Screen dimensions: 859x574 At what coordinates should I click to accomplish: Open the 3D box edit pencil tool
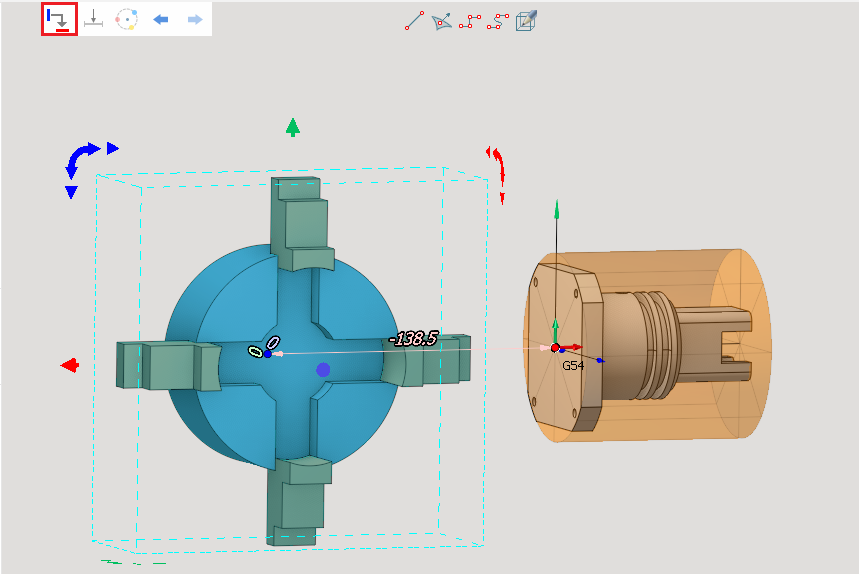pos(526,20)
